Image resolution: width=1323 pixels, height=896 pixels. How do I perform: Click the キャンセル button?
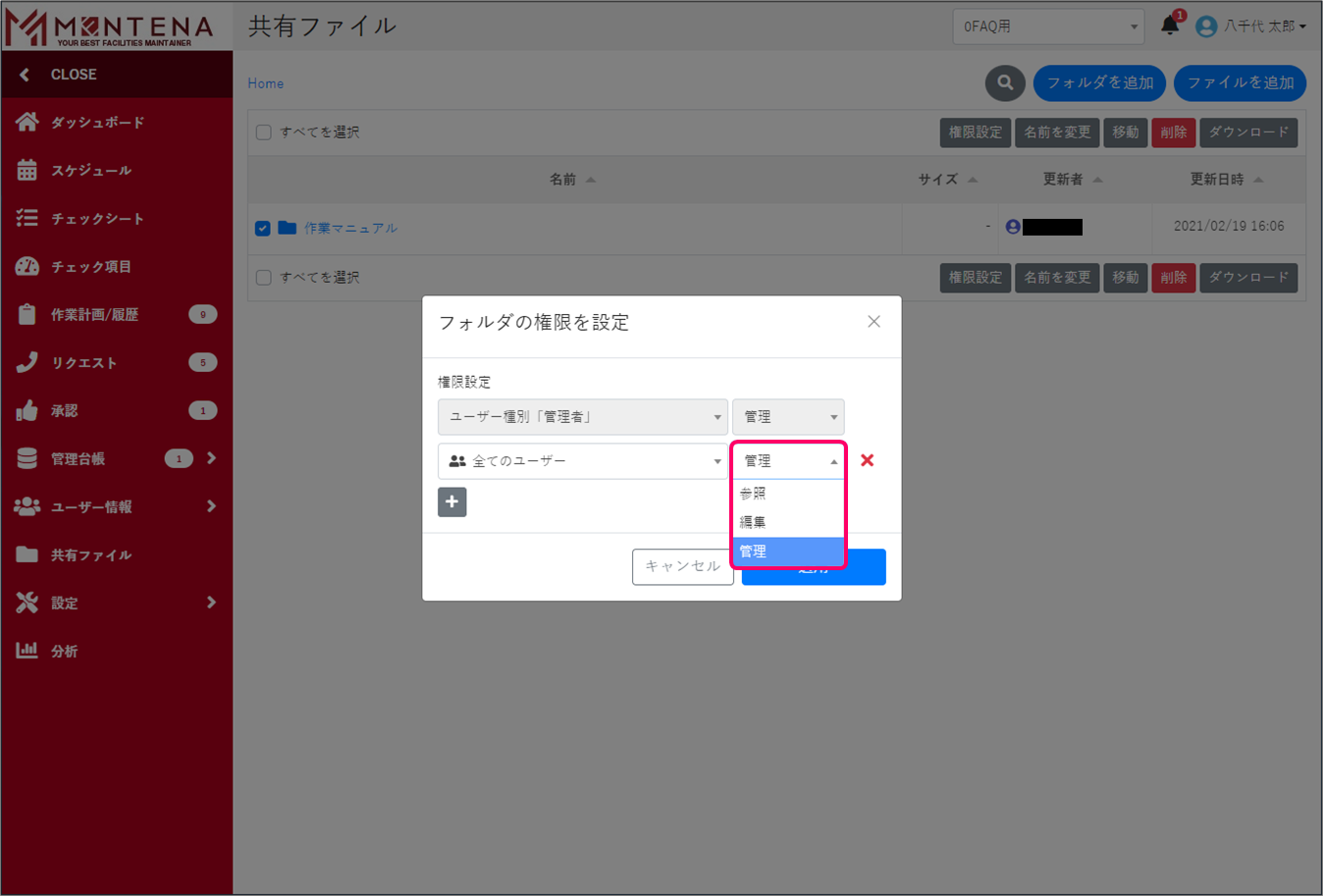click(x=682, y=566)
